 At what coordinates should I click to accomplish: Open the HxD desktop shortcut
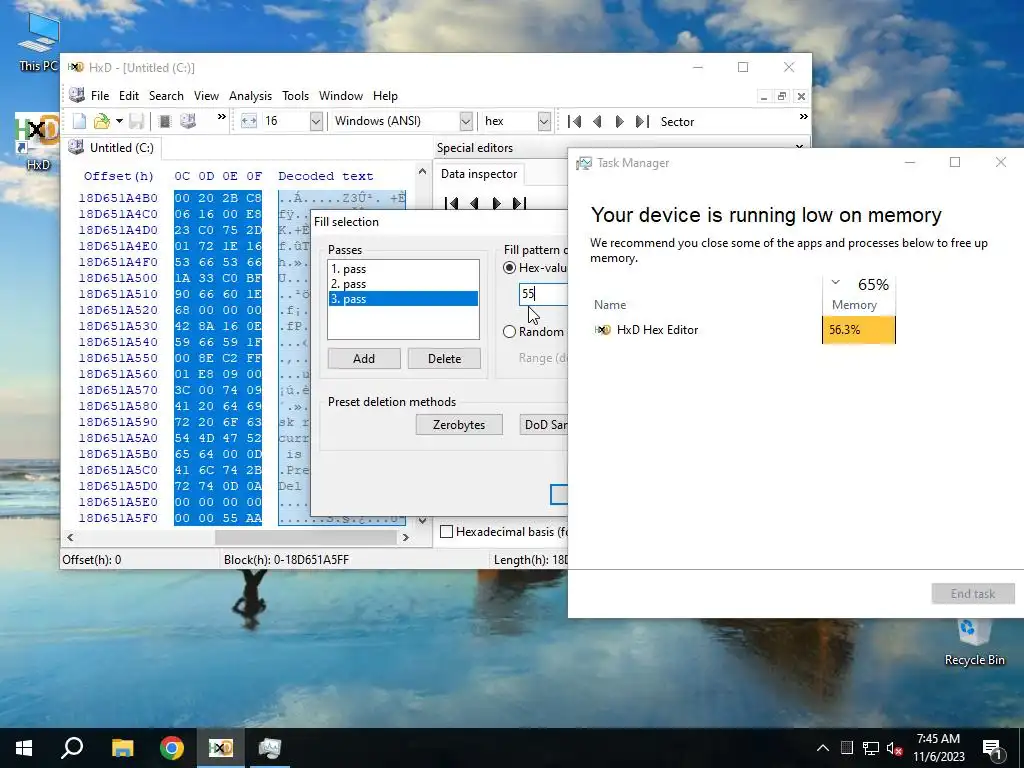[37, 142]
